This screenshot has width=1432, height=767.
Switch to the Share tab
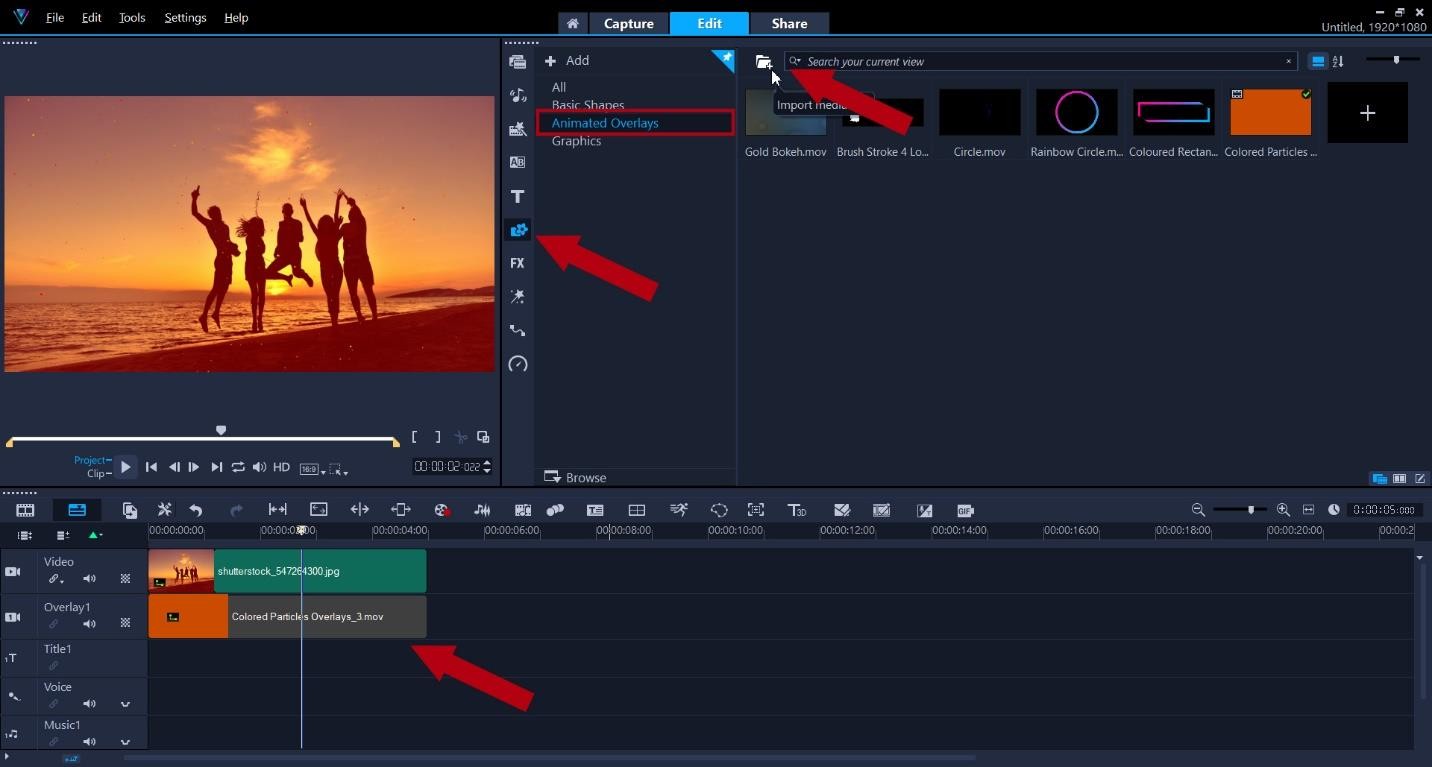tap(789, 22)
